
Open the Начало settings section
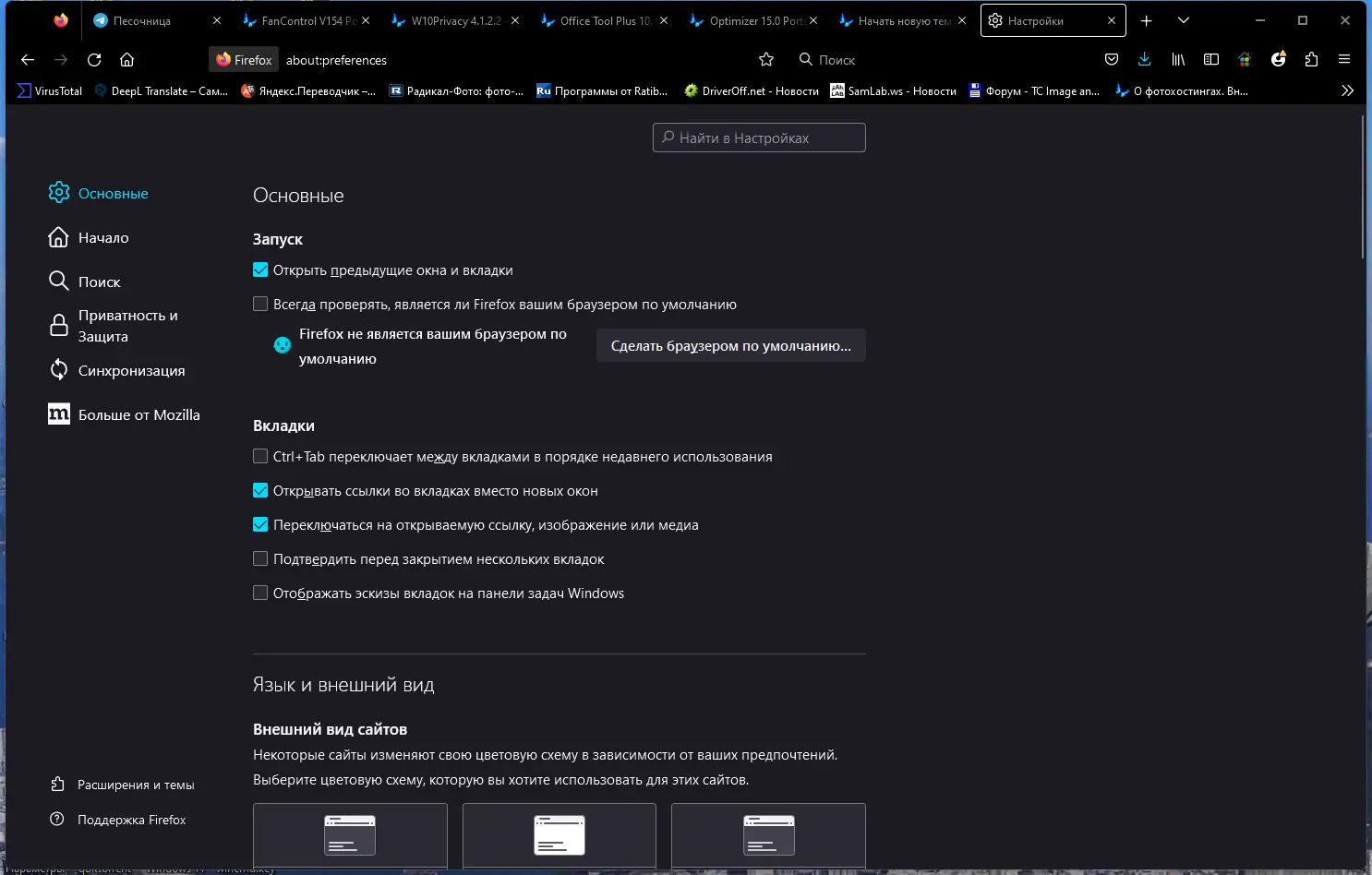tap(89, 237)
